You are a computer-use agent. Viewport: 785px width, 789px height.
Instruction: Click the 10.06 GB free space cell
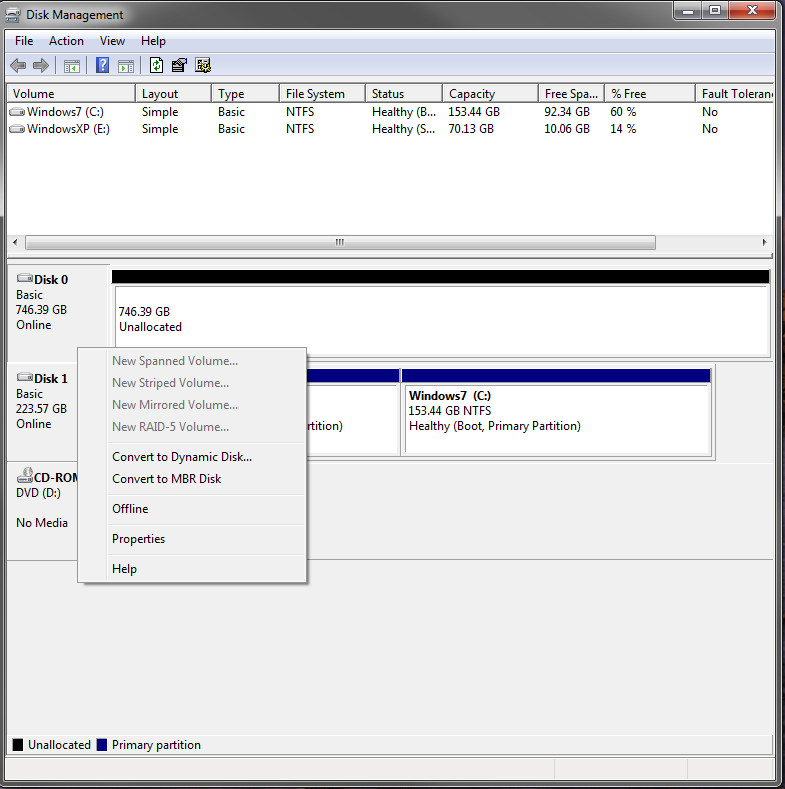point(567,129)
